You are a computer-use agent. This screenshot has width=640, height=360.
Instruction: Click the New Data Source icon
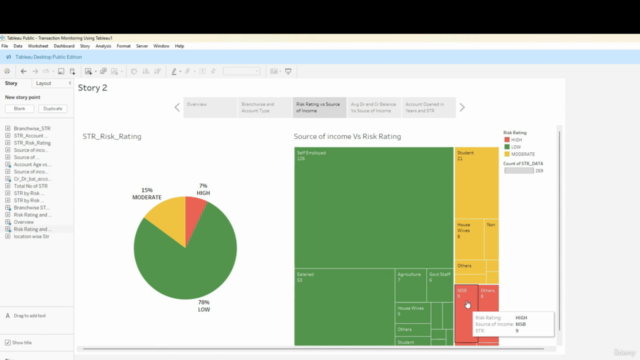click(72, 71)
